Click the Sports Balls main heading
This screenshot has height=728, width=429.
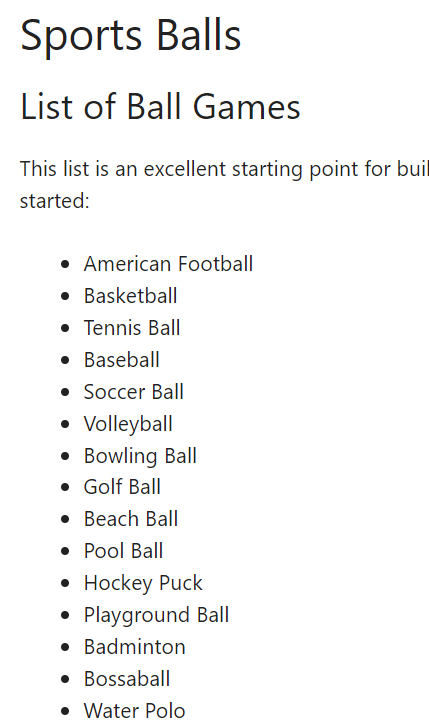(x=130, y=36)
